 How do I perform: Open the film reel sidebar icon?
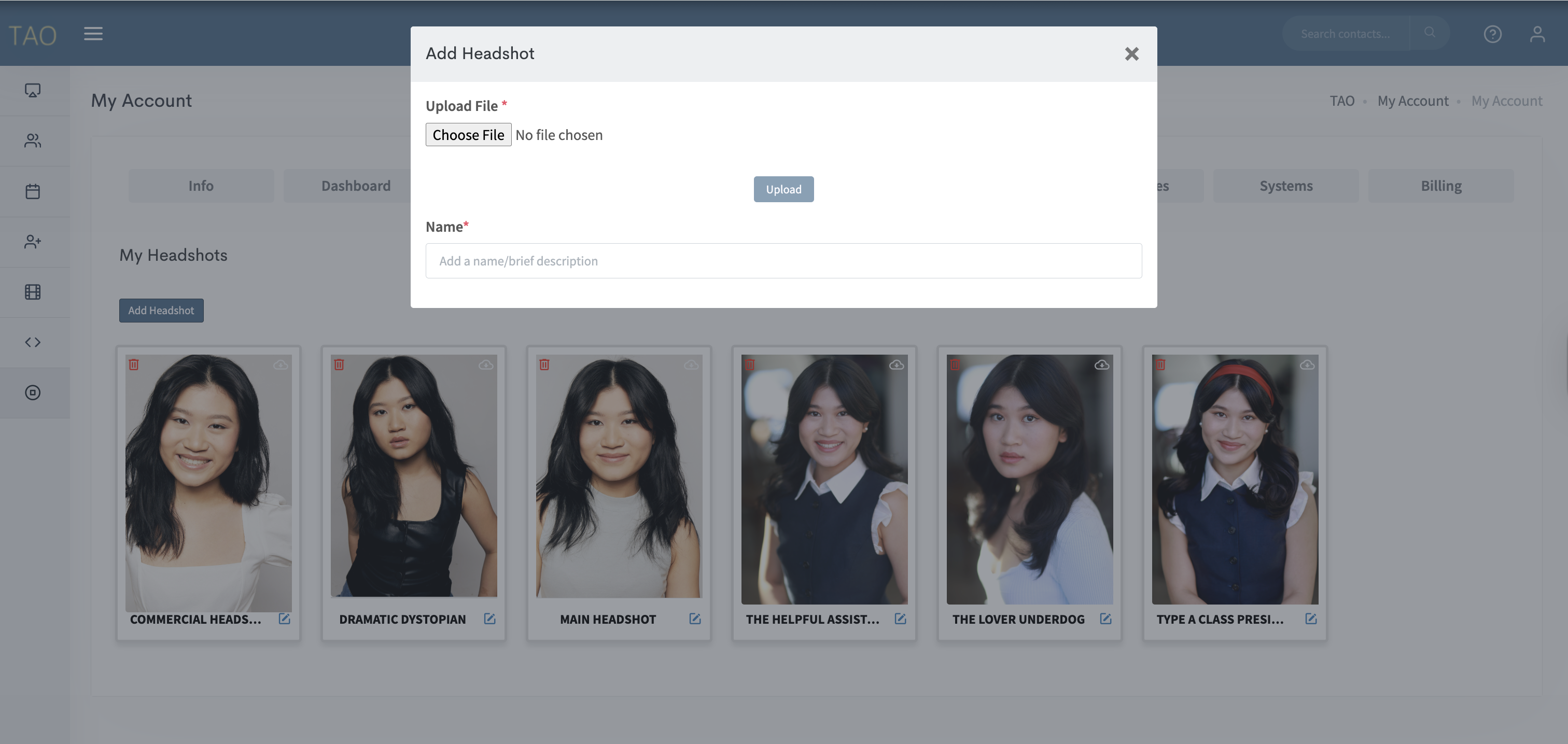[x=33, y=292]
